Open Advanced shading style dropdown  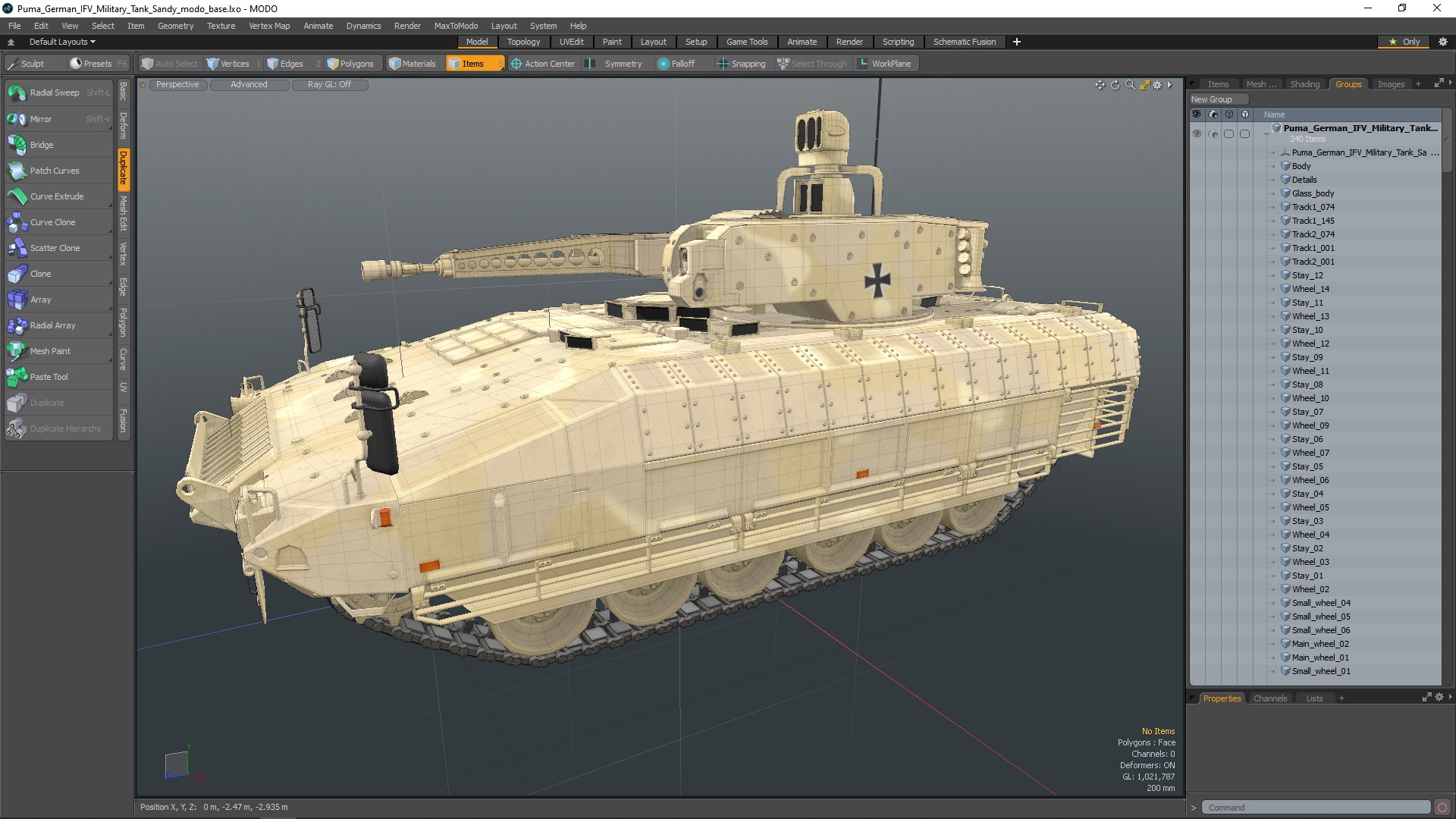(x=249, y=85)
